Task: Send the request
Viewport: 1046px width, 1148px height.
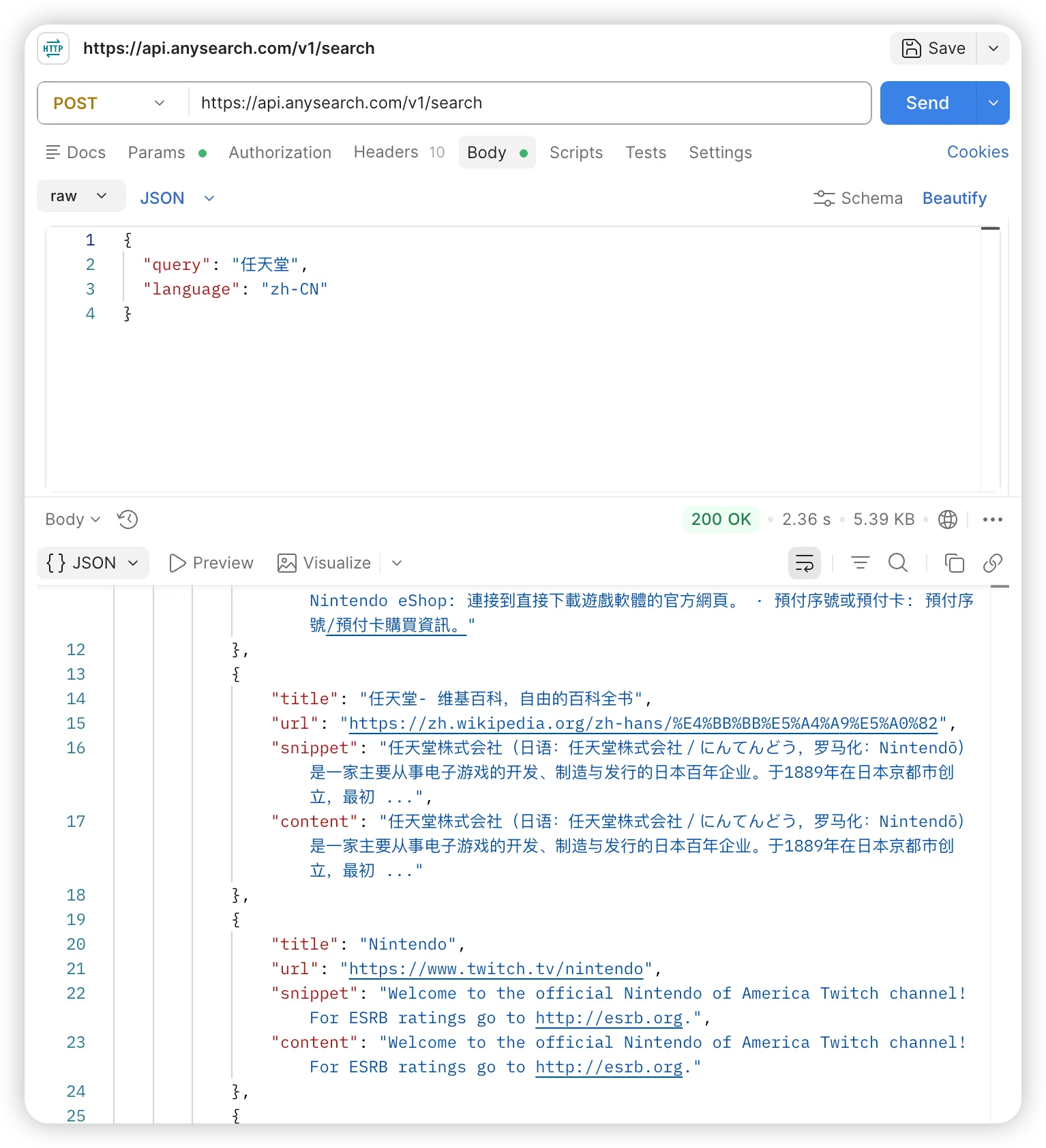Action: pos(927,103)
